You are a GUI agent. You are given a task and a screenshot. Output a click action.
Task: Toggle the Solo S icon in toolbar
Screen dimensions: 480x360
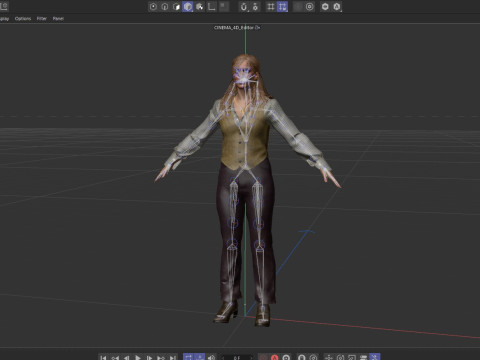(255, 7)
